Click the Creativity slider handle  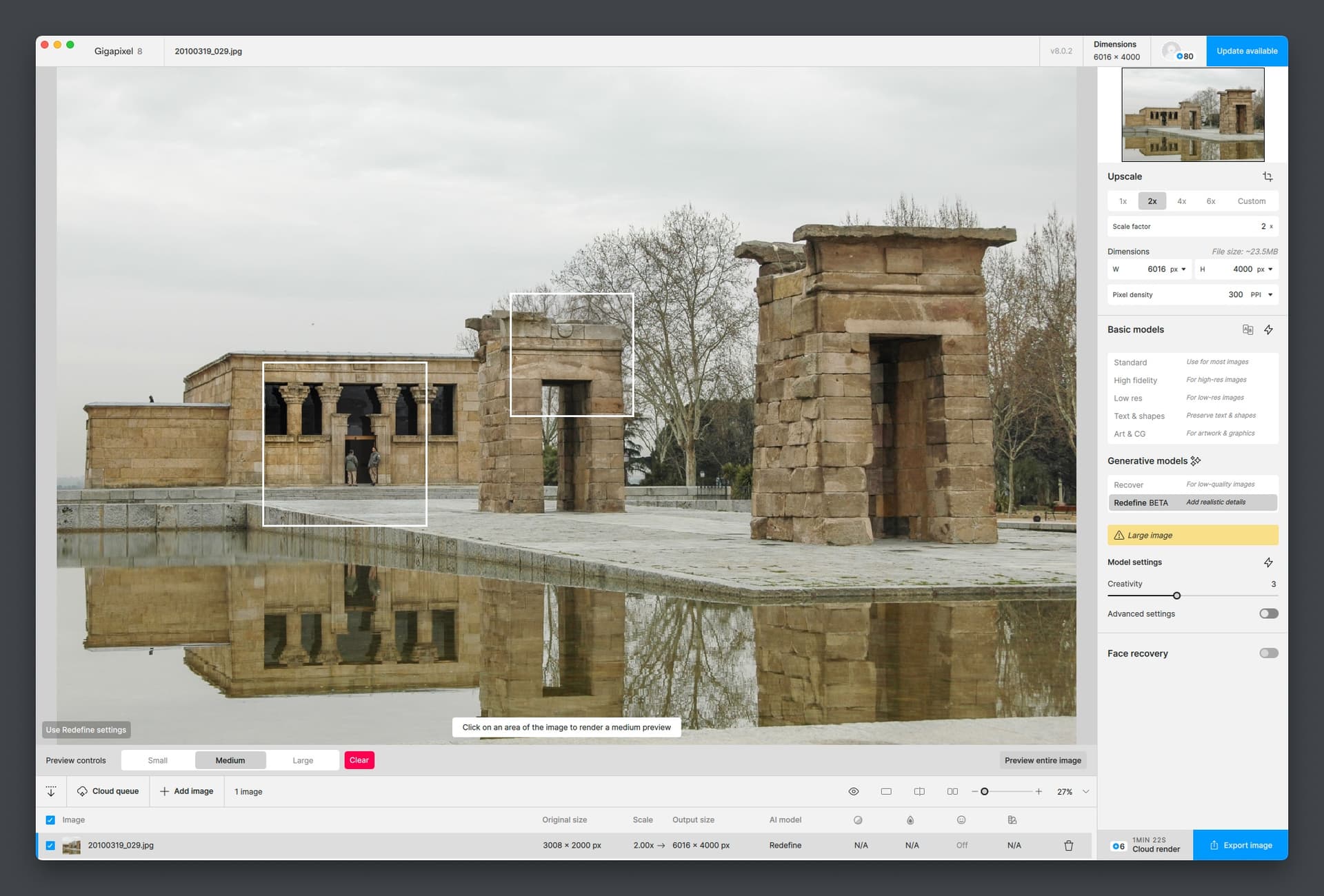pyautogui.click(x=1176, y=595)
